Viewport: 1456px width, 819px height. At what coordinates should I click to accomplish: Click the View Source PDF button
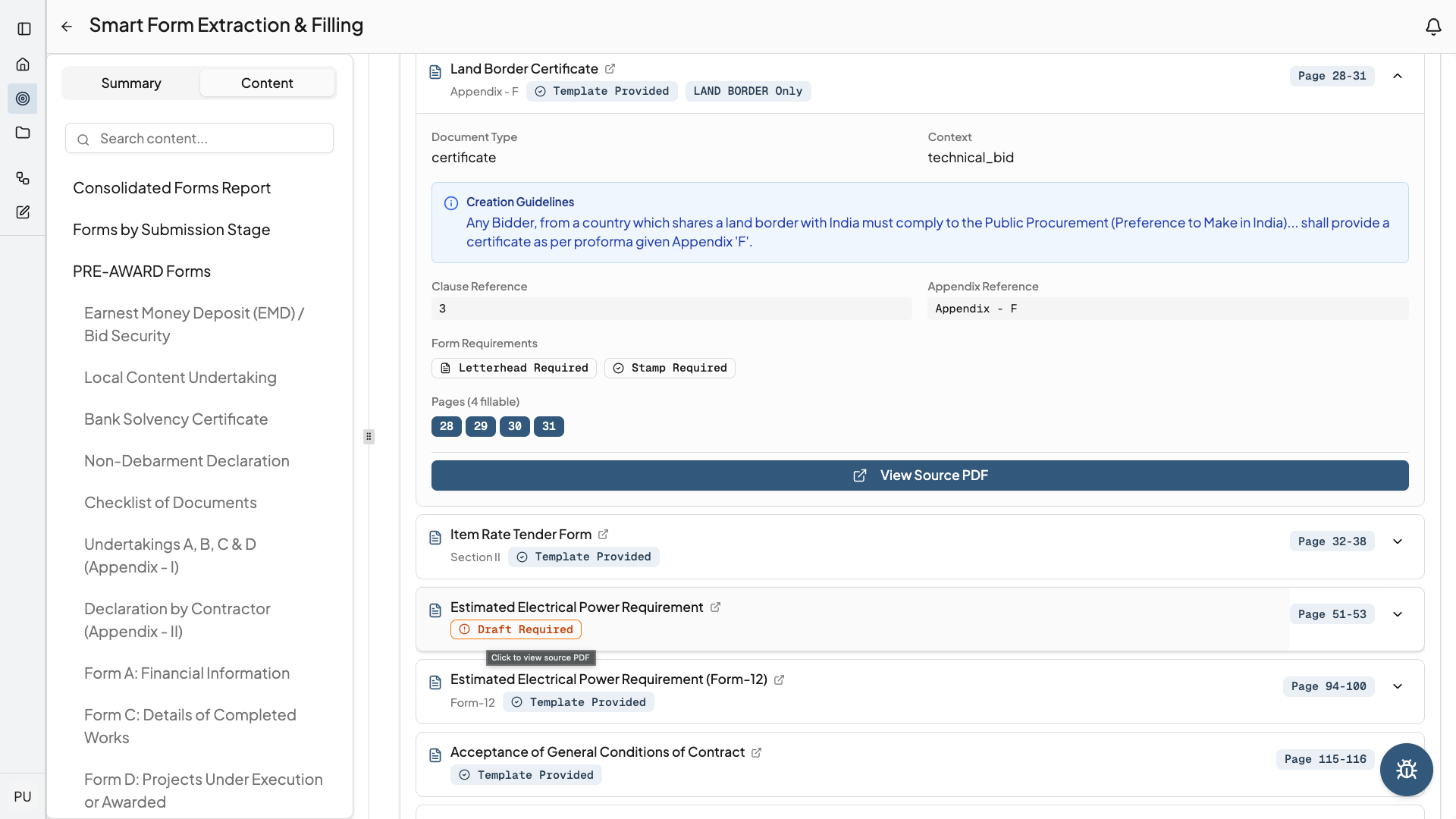pyautogui.click(x=919, y=475)
